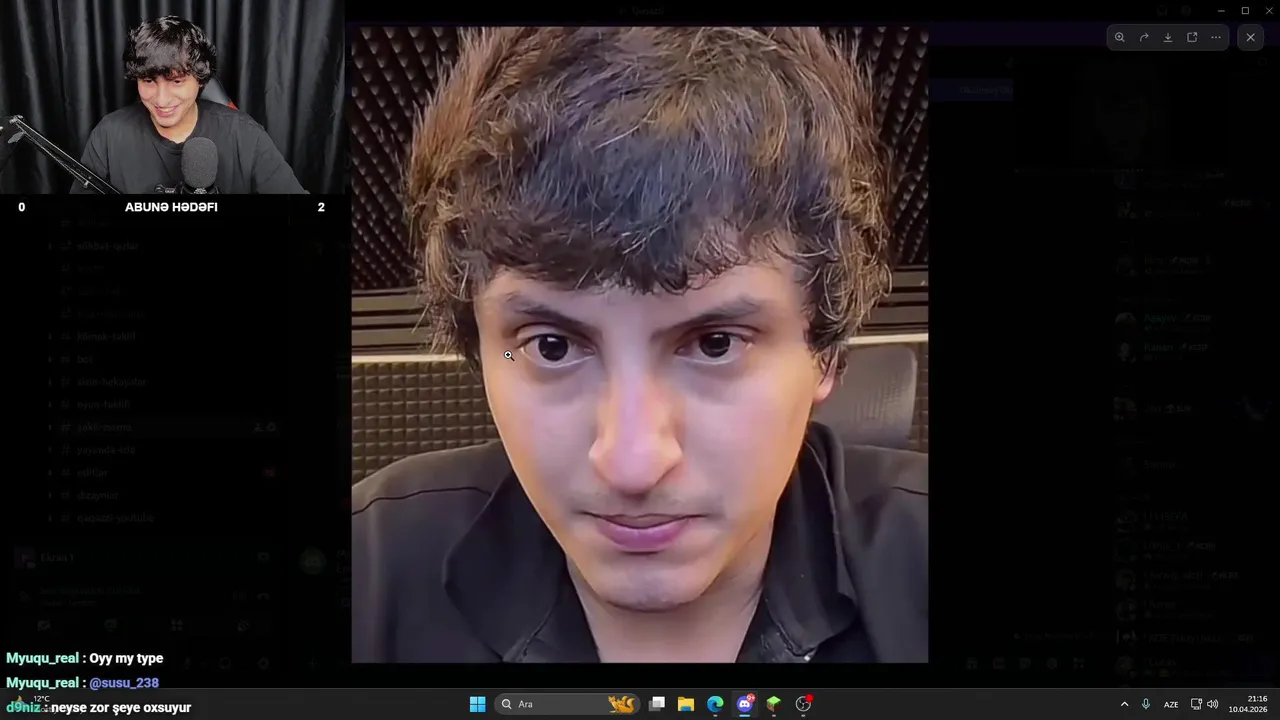Screen dimensions: 1280x720
Task: Select the dimmed 'dizaynlar' Discord channel
Action: 97,495
